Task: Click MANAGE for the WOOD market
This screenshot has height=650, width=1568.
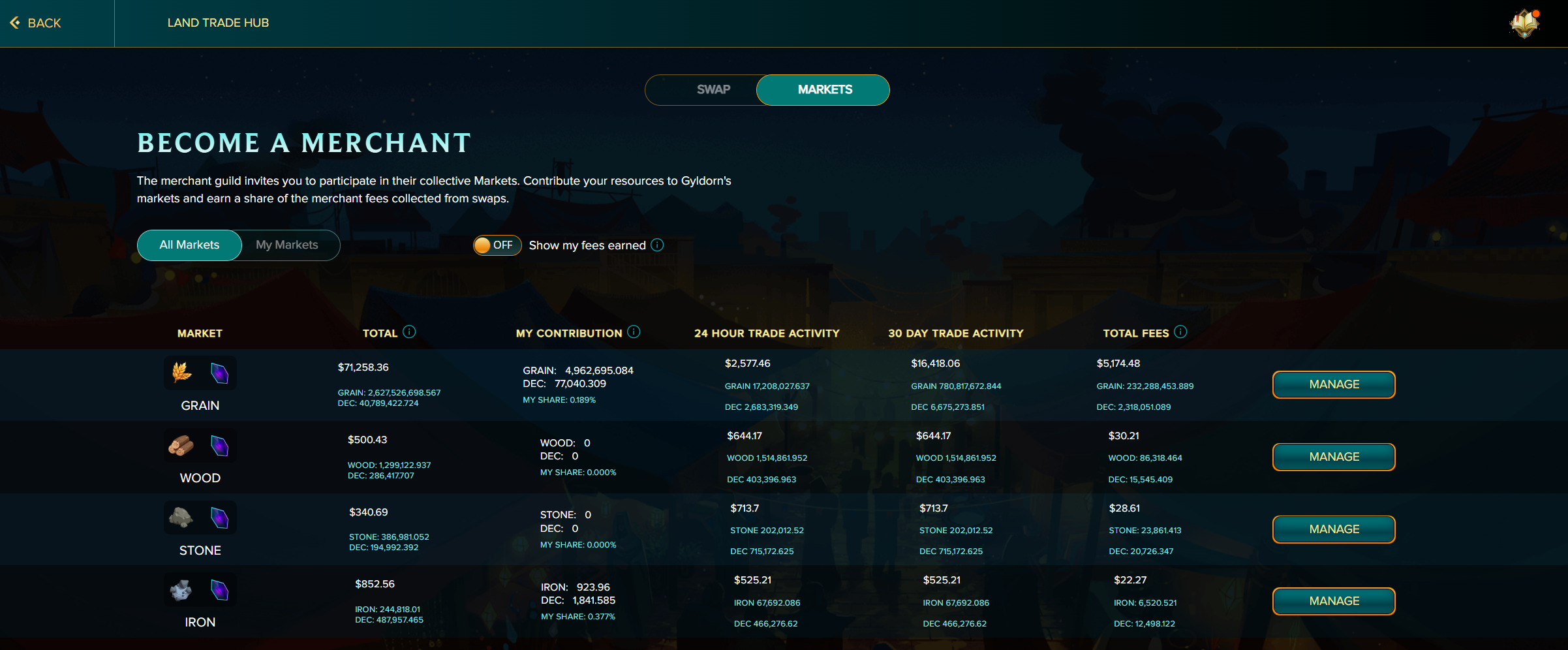Action: tap(1334, 457)
